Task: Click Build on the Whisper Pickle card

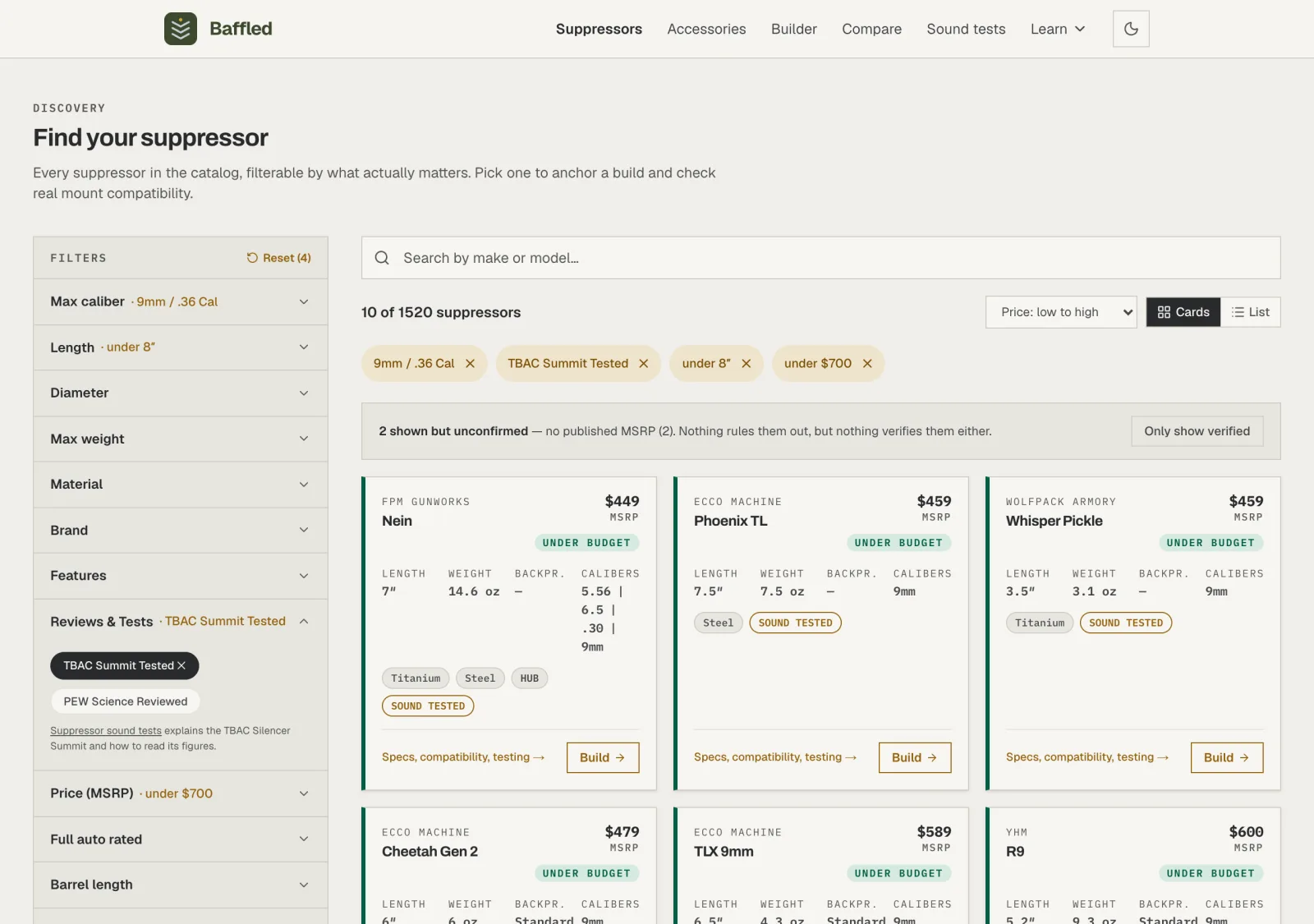Action: coord(1227,757)
